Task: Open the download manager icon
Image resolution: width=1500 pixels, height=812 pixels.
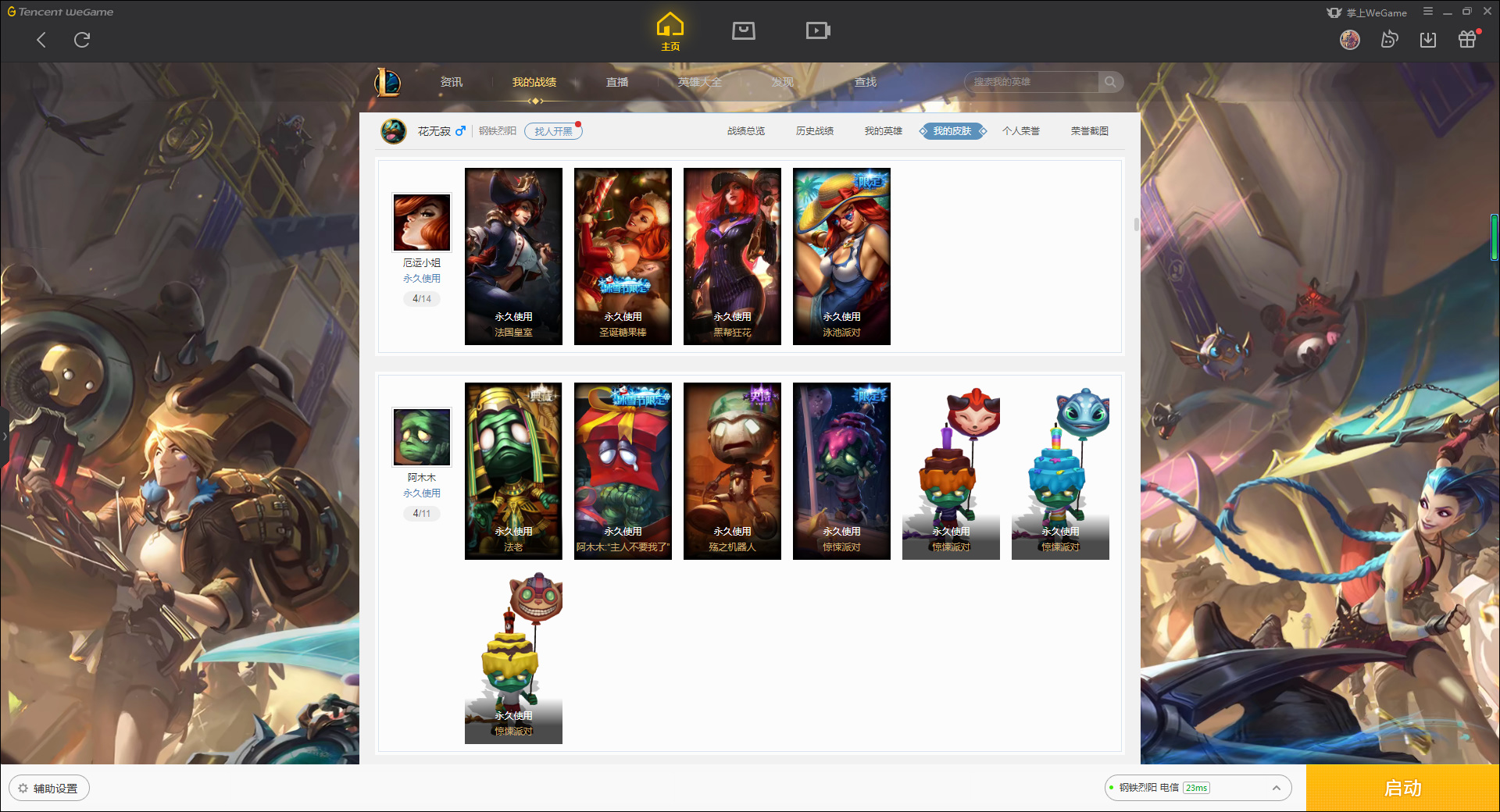Action: click(x=1428, y=40)
